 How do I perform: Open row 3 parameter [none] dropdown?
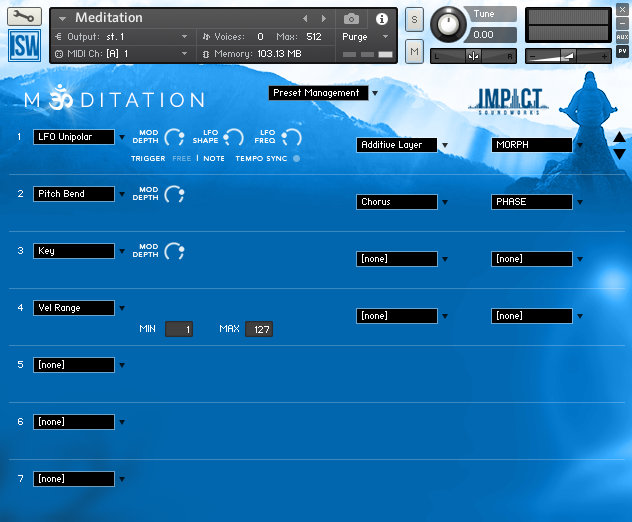click(532, 259)
